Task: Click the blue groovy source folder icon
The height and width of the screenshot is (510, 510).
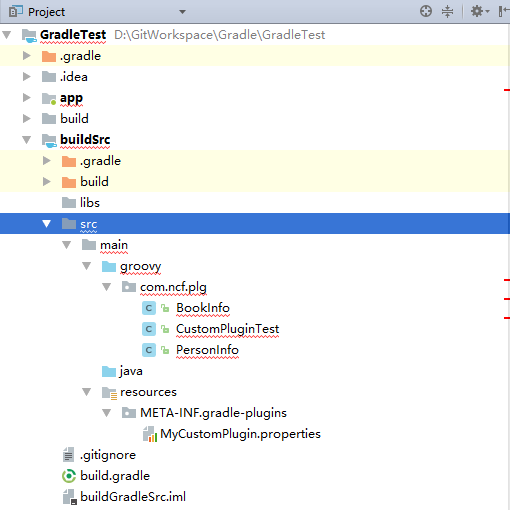Action: click(x=109, y=266)
